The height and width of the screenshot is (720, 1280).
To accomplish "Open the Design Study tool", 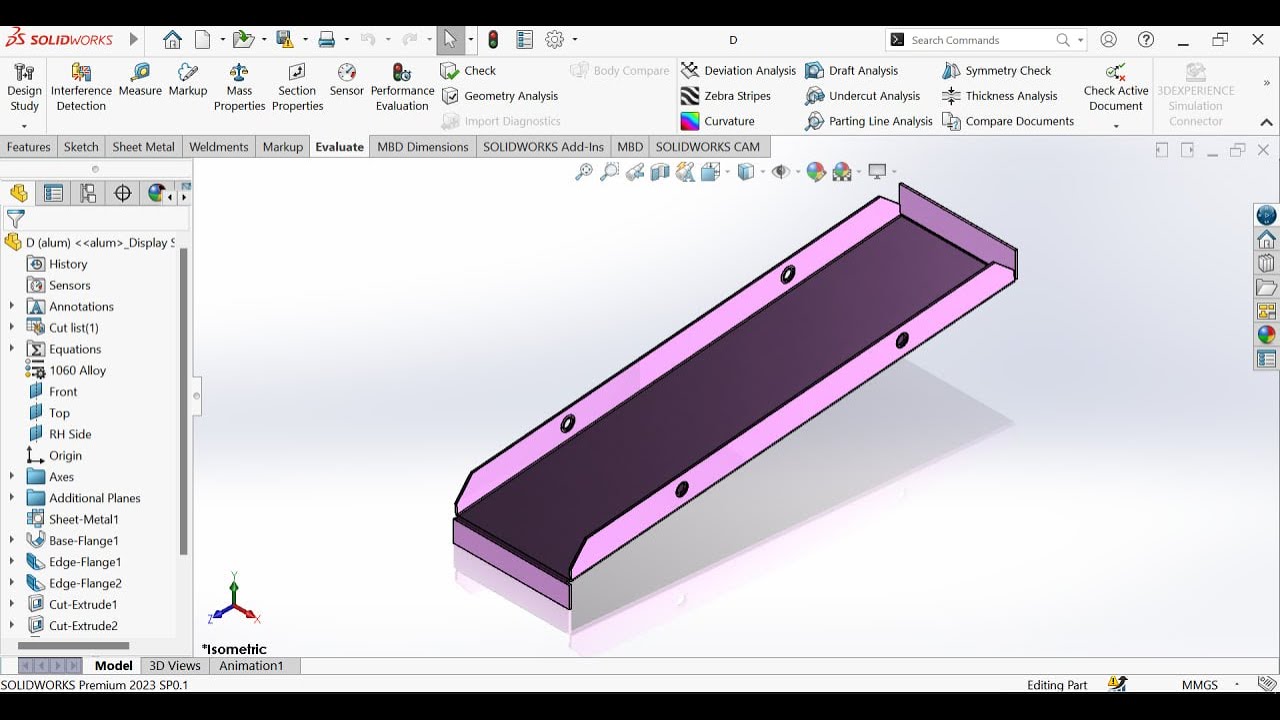I will coord(24,88).
